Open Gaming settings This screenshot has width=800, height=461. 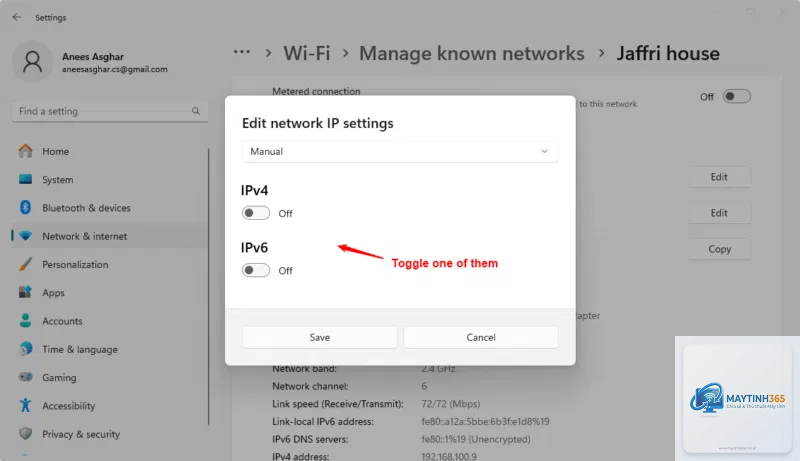point(110,378)
